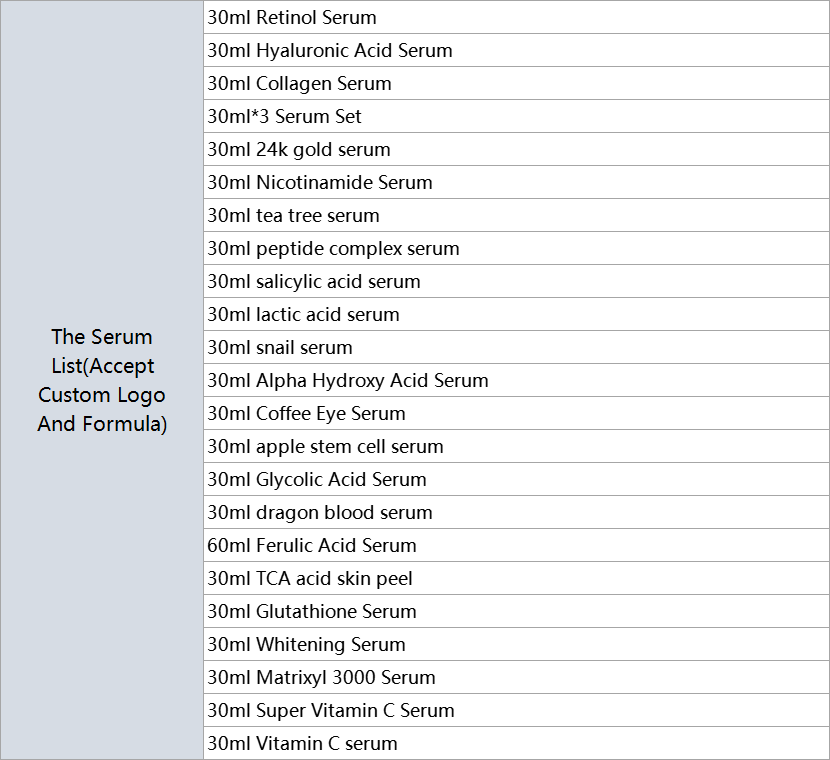The width and height of the screenshot is (830, 760).
Task: Select the 30ml Glycolic Acid Serum row
Action: 517,479
